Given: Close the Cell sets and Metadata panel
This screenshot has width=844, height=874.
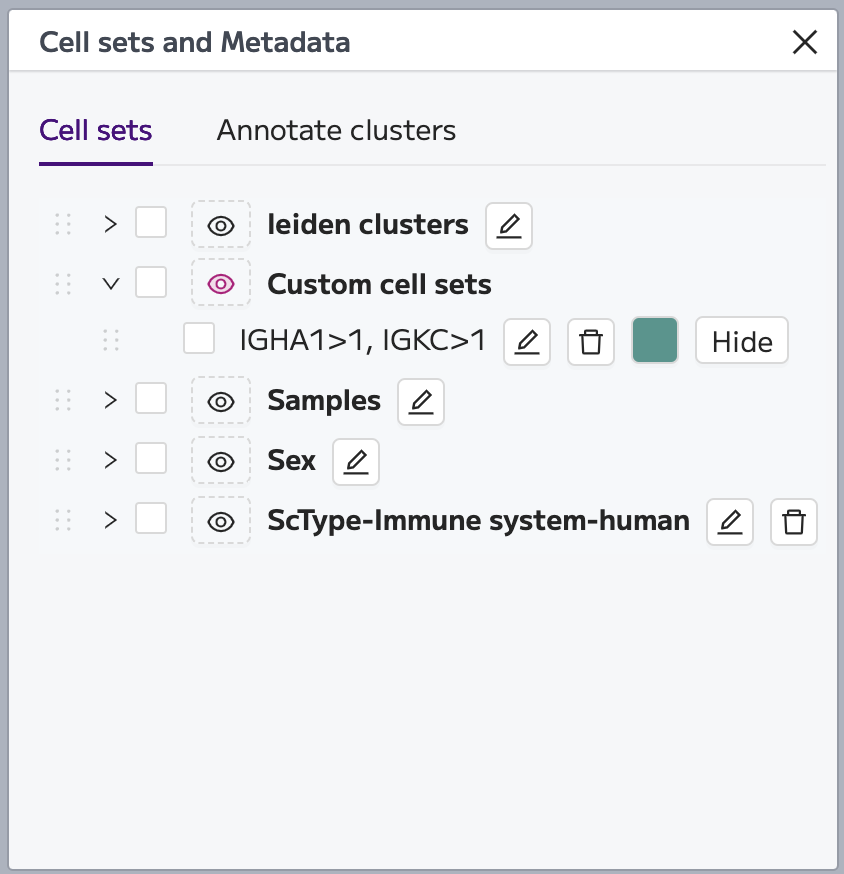Looking at the screenshot, I should point(805,42).
